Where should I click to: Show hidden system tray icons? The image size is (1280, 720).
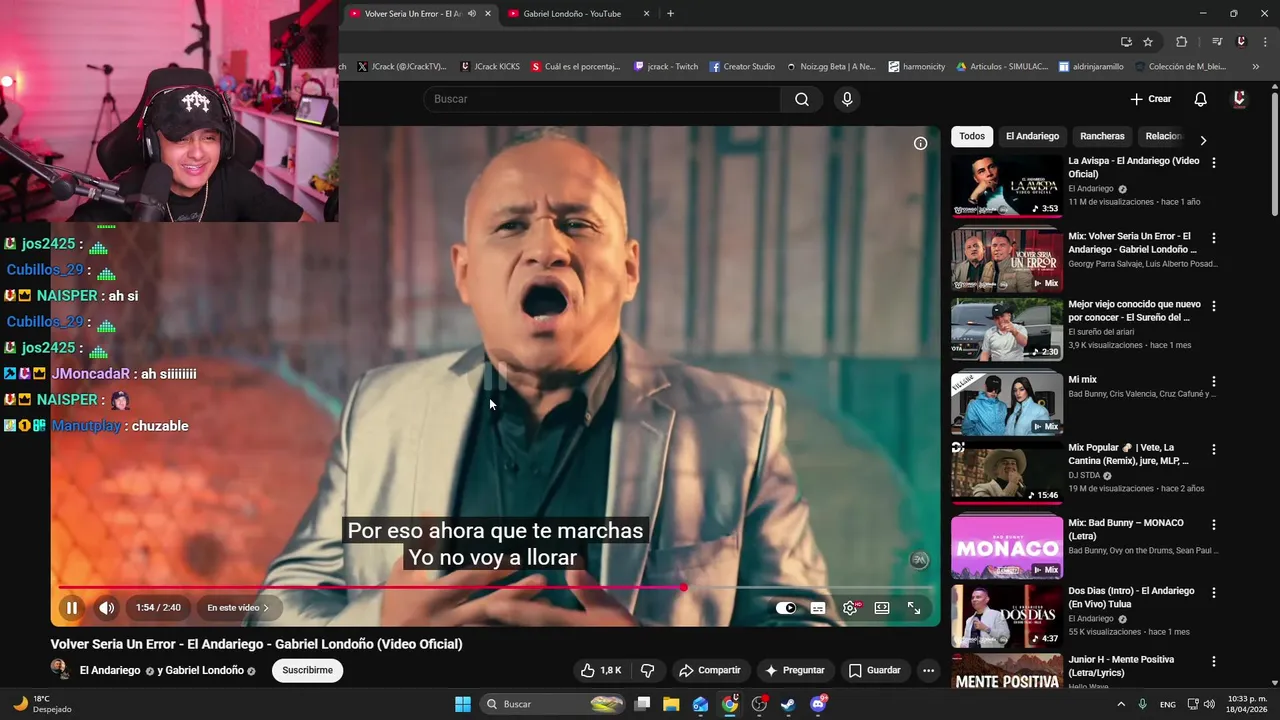pyautogui.click(x=1120, y=704)
